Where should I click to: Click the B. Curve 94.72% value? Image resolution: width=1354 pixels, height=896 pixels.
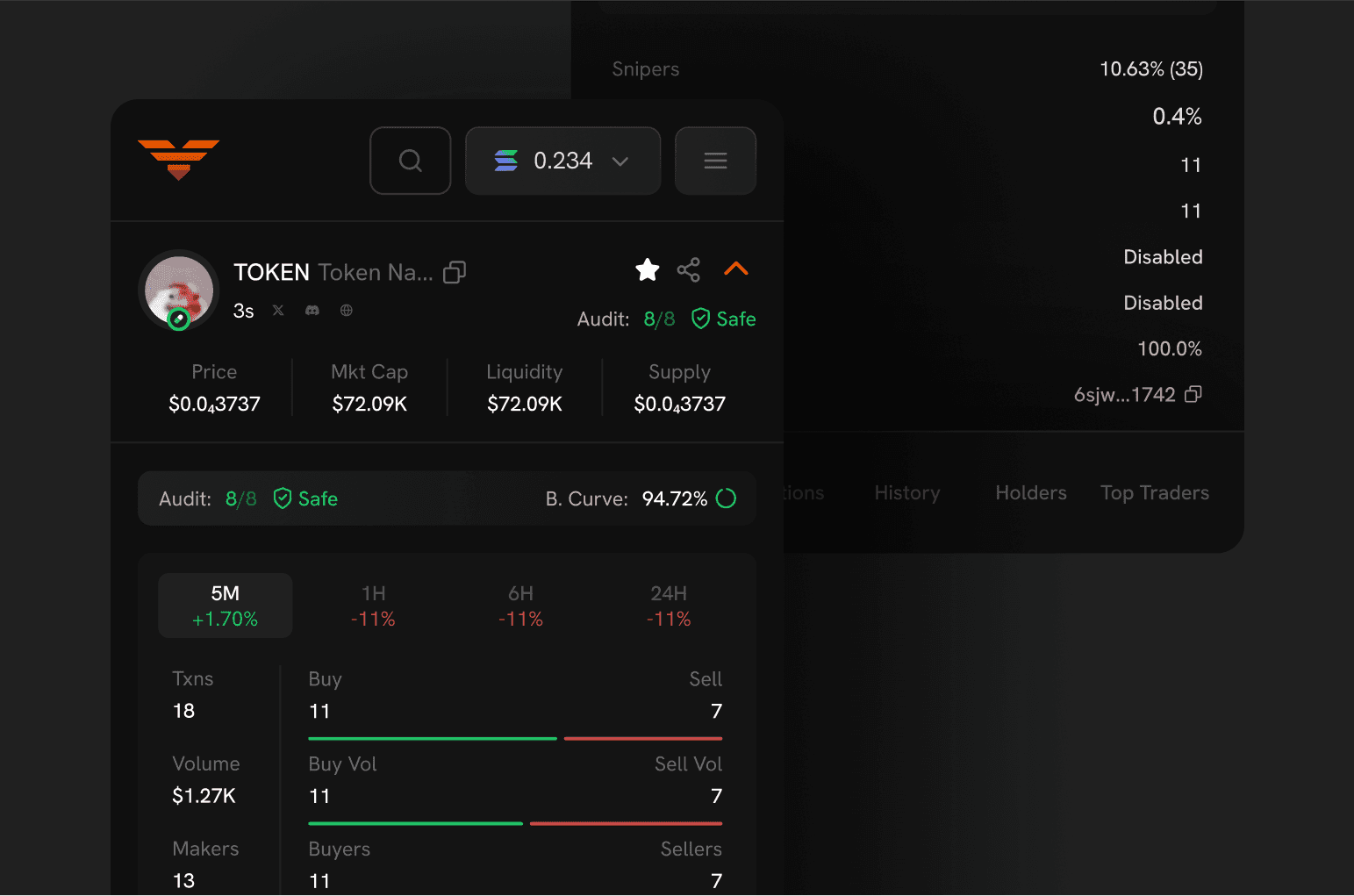(675, 498)
